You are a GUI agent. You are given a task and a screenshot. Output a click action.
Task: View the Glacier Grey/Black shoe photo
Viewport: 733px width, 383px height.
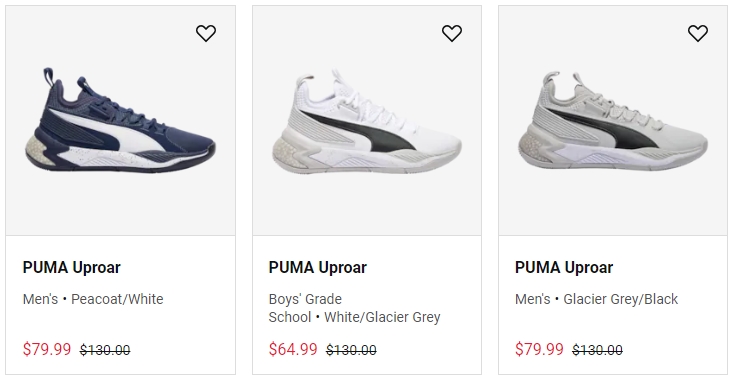(x=613, y=120)
